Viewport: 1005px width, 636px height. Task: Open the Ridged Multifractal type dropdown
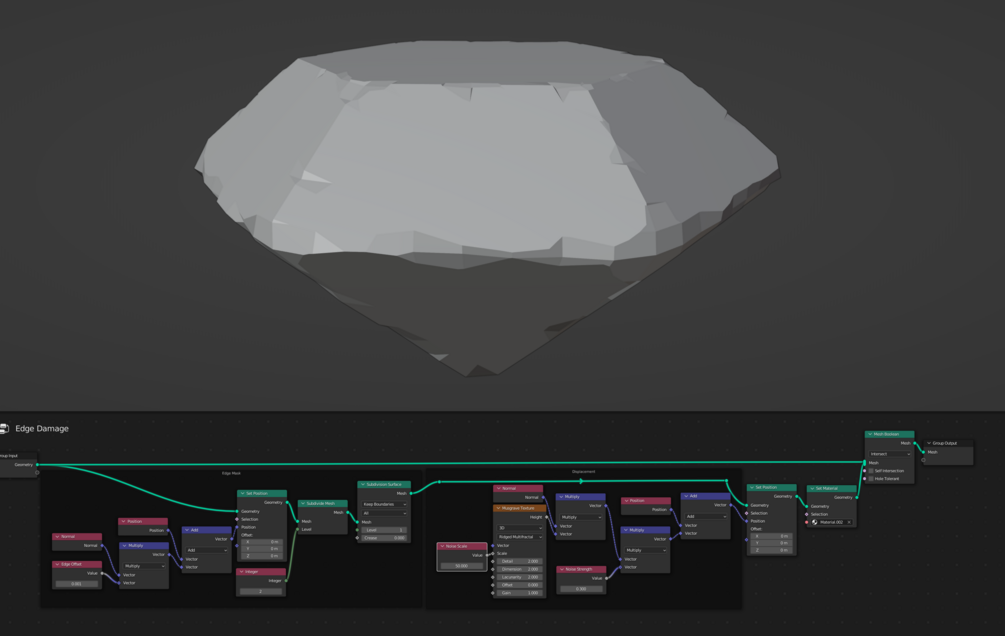tap(520, 537)
